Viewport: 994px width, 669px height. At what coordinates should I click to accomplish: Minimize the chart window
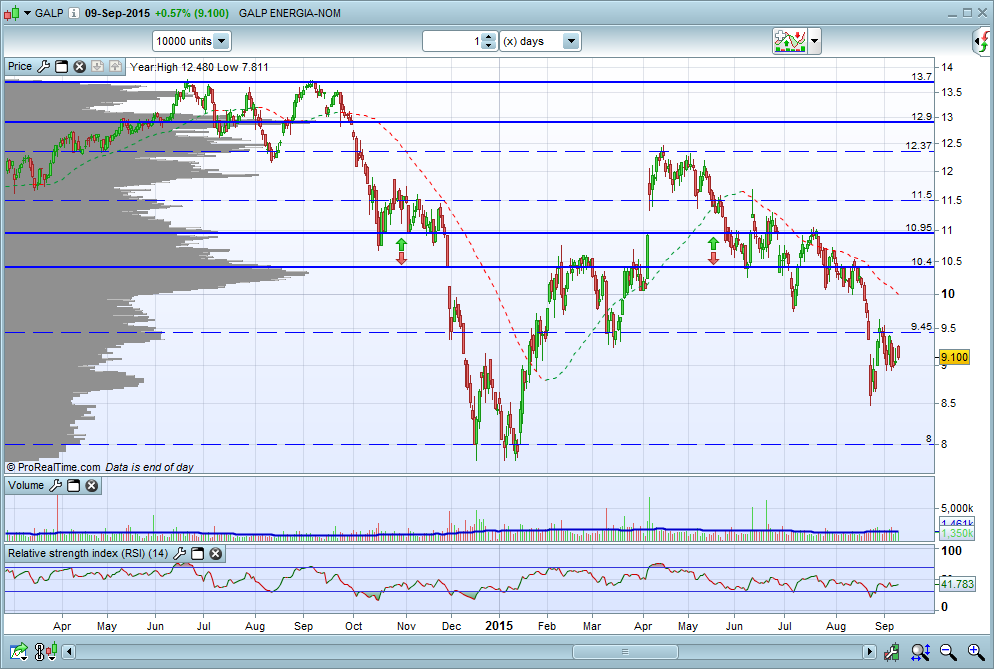953,13
